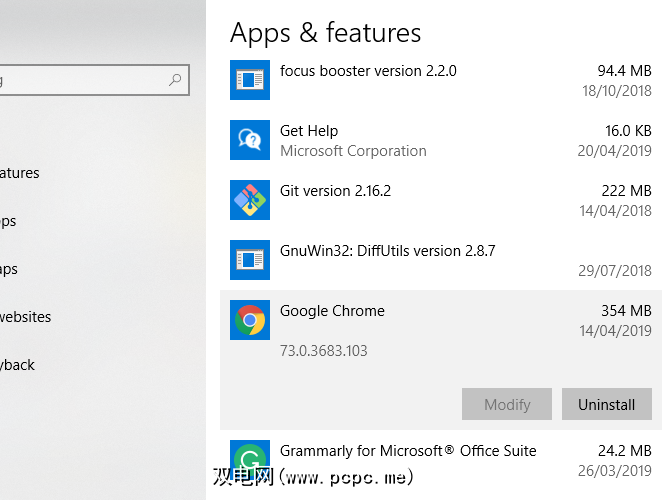Viewport: 670px width, 500px height.
Task: Click the GnuWin32 DiffUtils app icon
Action: click(x=249, y=260)
